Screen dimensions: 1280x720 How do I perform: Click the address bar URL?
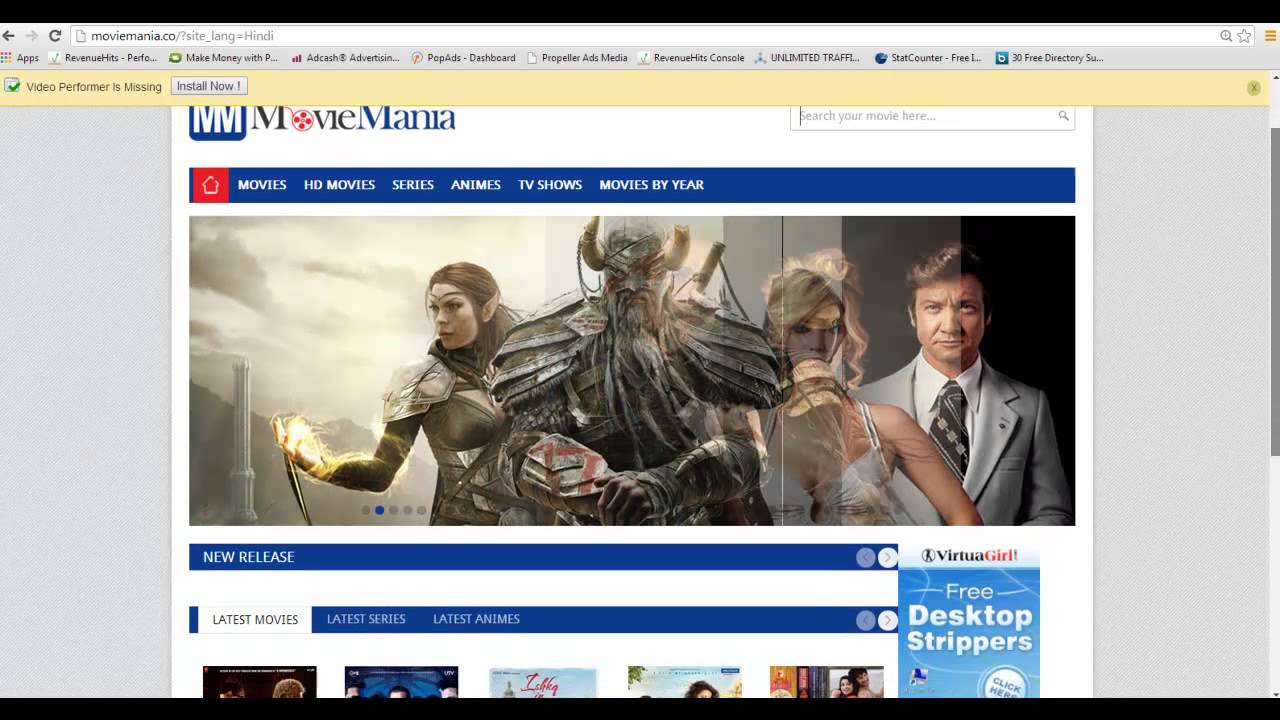coord(182,36)
